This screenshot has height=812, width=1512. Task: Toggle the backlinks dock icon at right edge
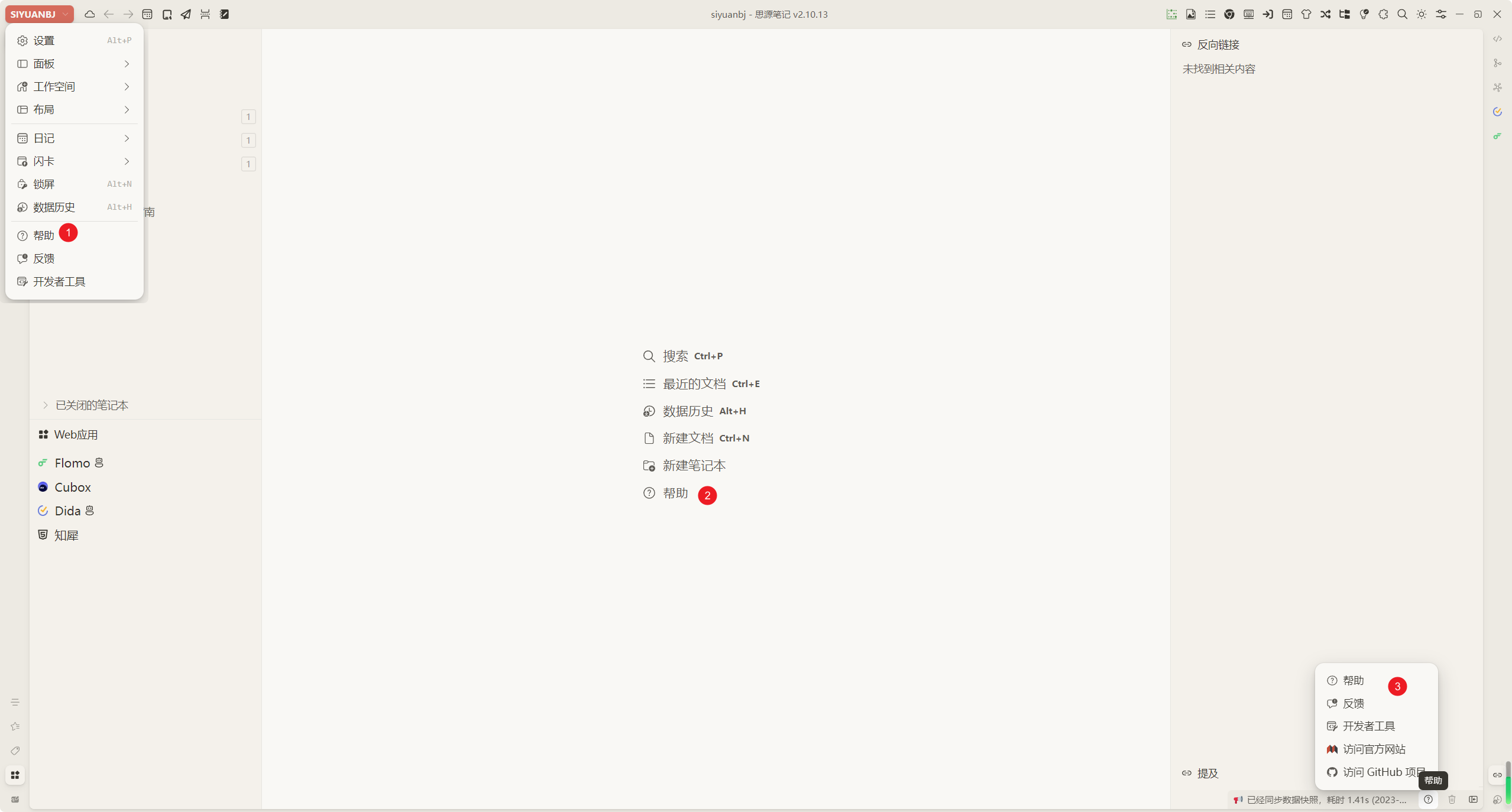(1497, 775)
